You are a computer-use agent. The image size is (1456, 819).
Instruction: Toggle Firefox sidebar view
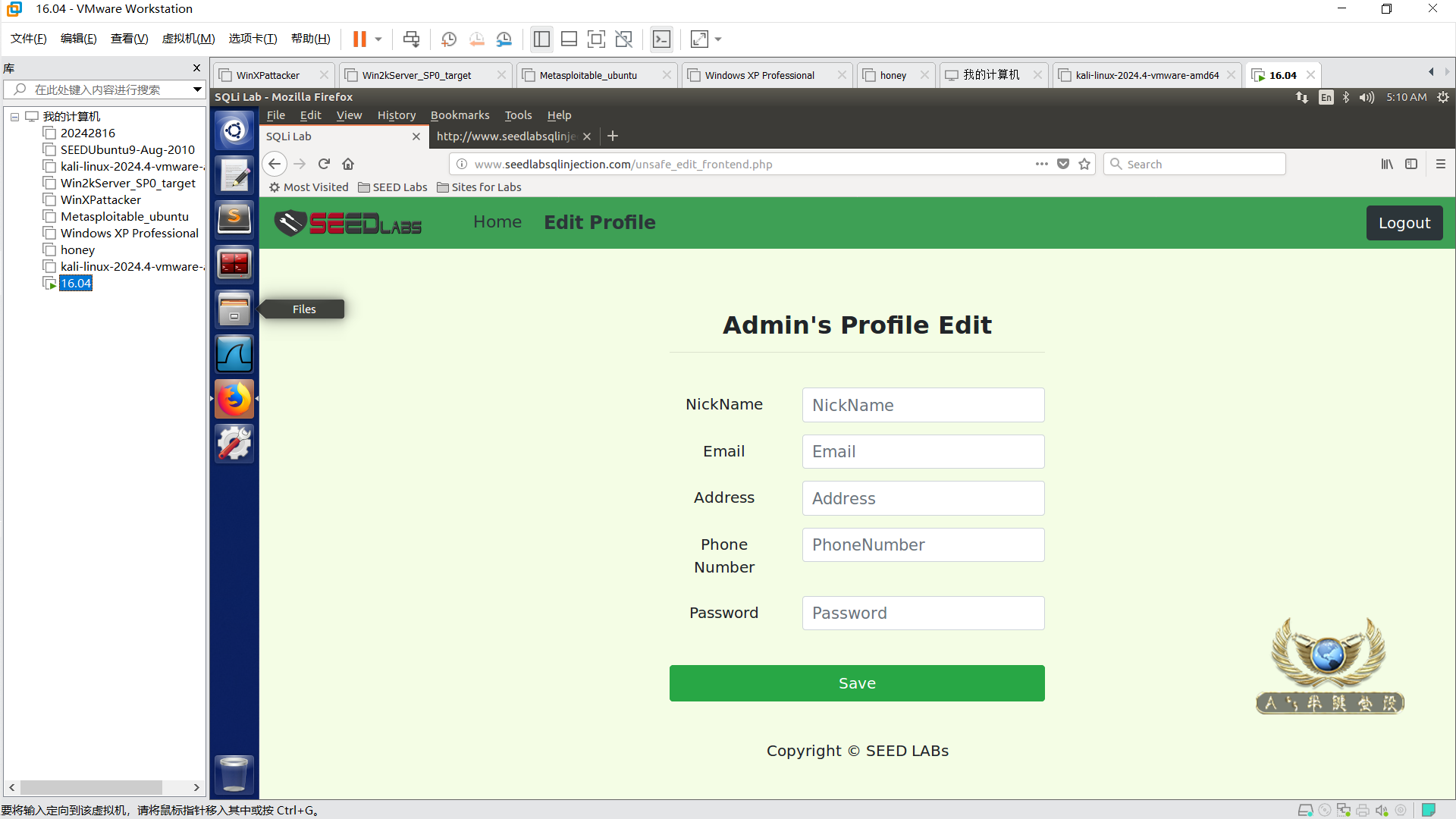point(1411,164)
